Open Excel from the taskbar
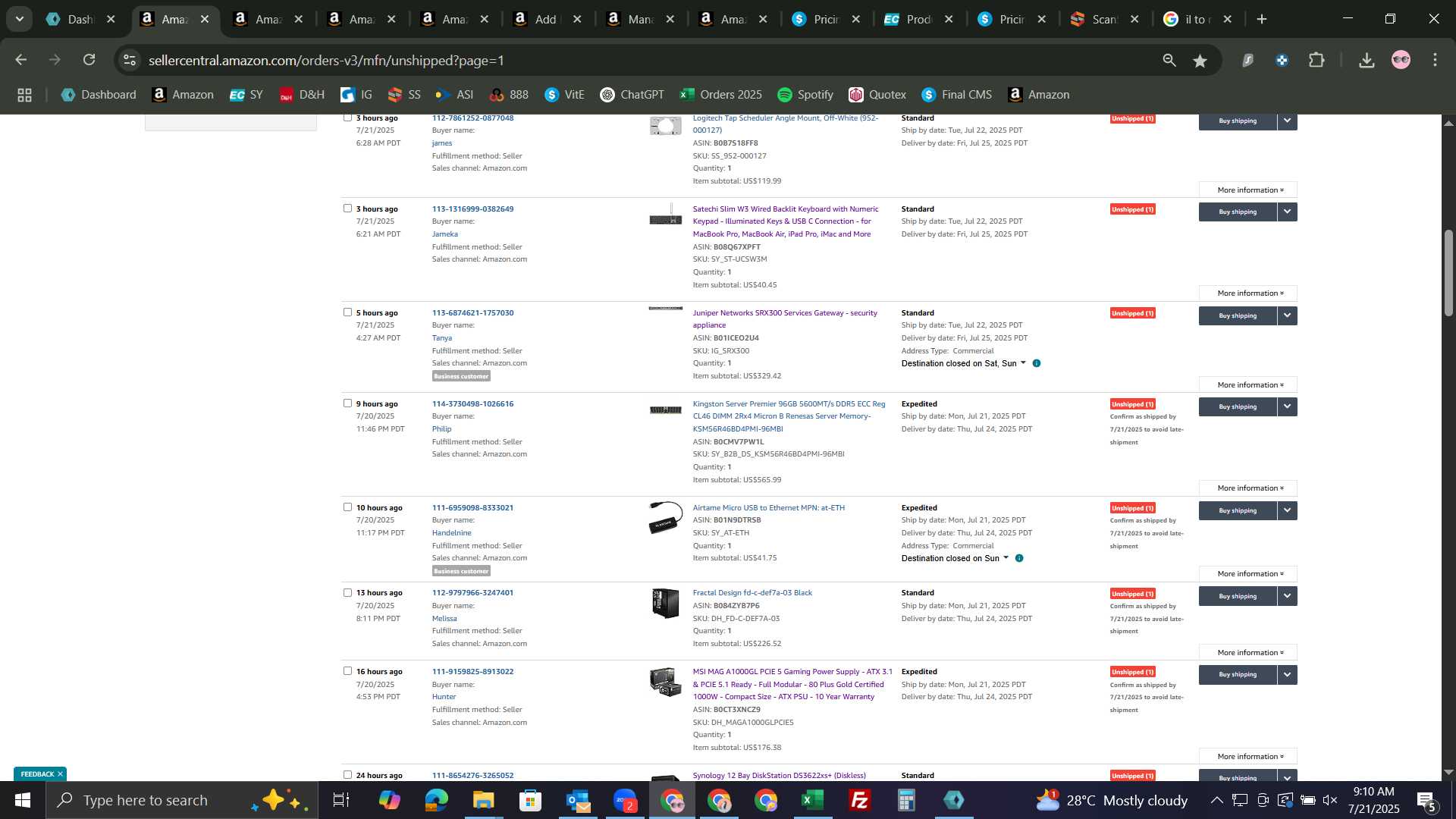Viewport: 1456px width, 819px height. click(x=812, y=800)
